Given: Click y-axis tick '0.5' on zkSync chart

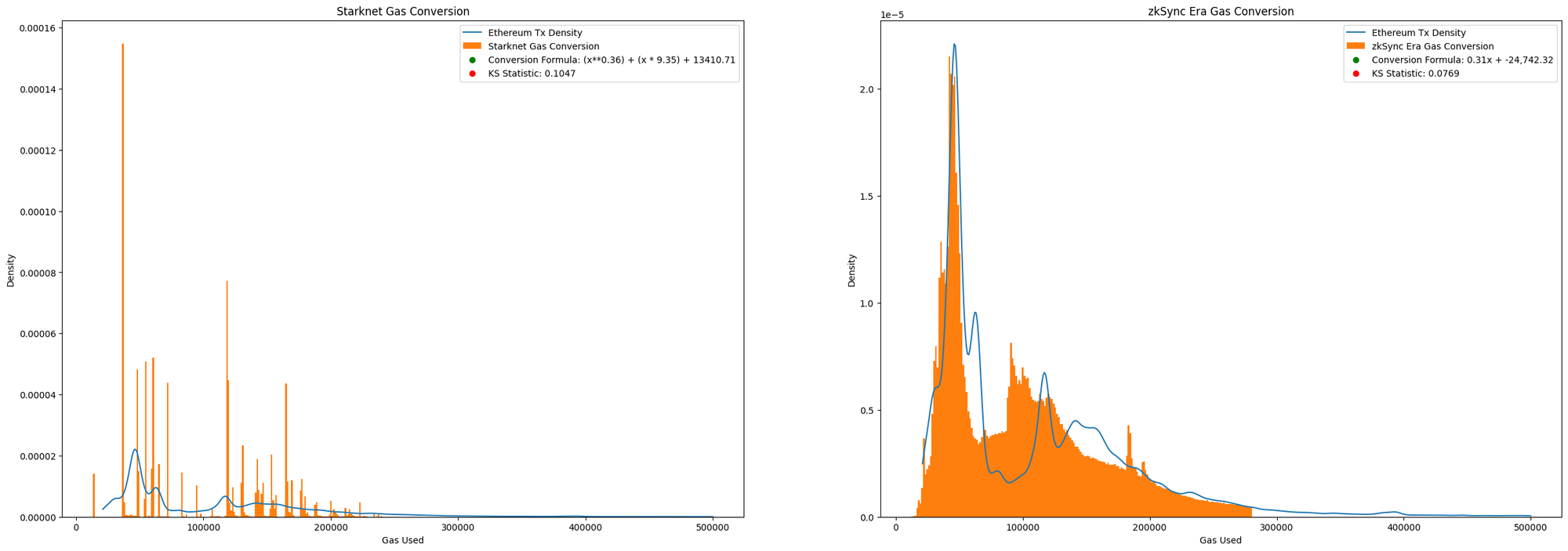Looking at the screenshot, I should tap(866, 411).
